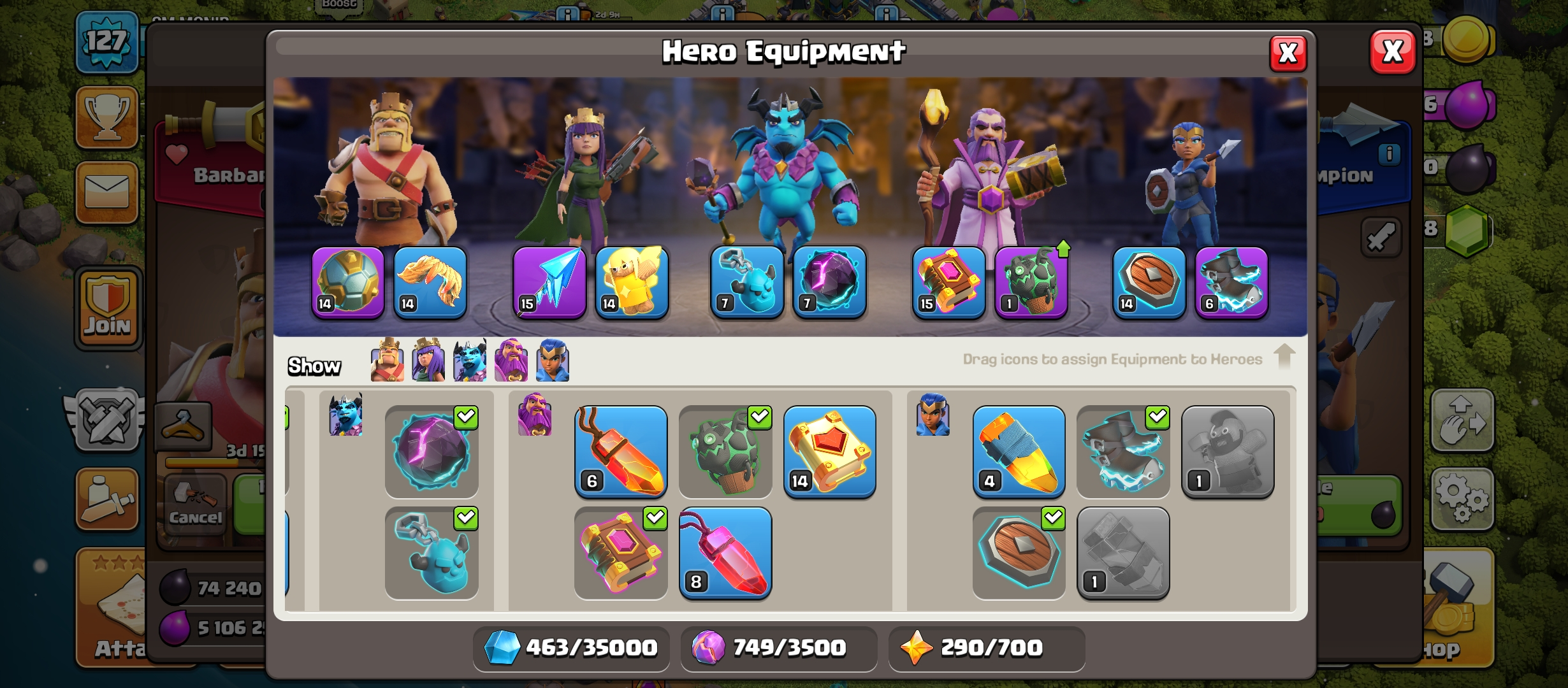Filter equipment by Barbarian King portrait
This screenshot has height=688, width=1568.
[387, 361]
